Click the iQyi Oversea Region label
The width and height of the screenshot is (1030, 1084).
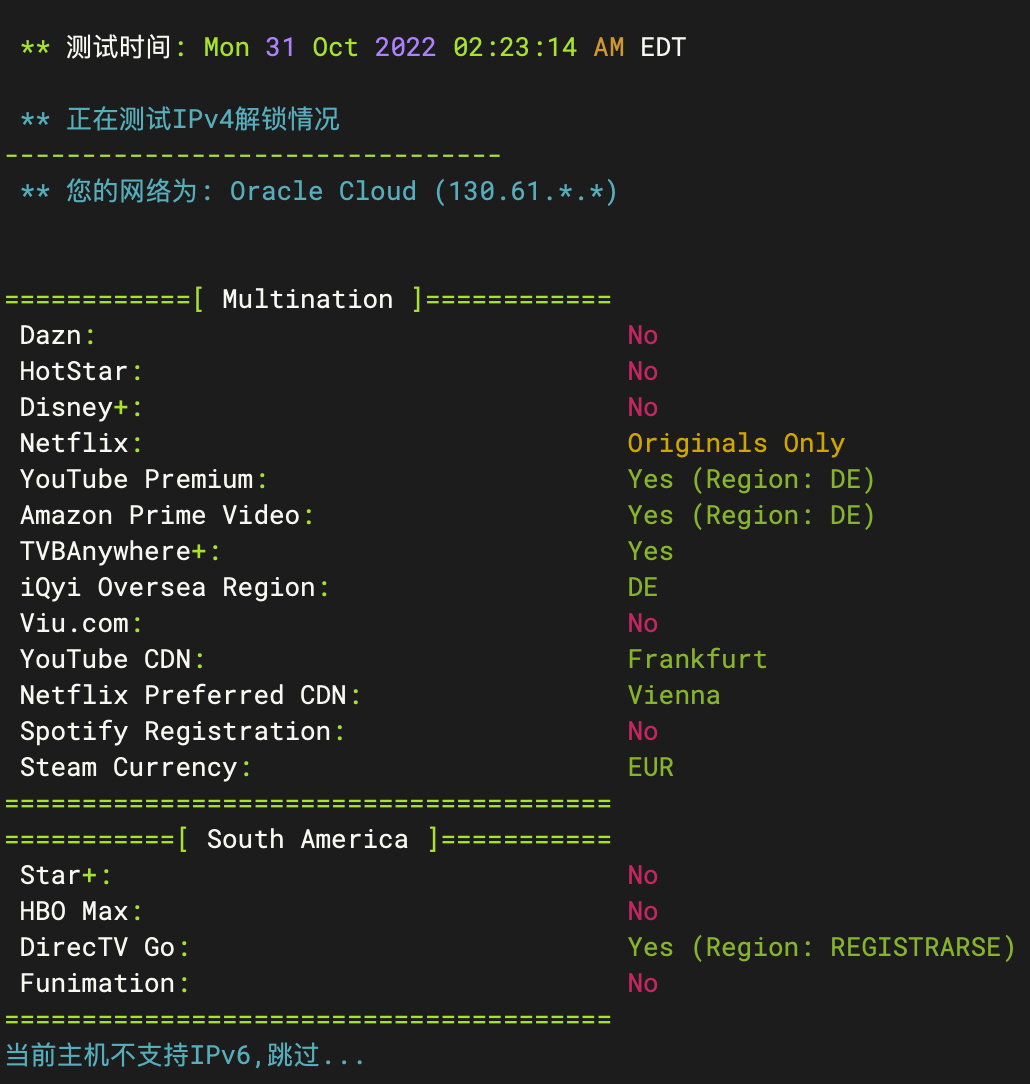(x=167, y=587)
